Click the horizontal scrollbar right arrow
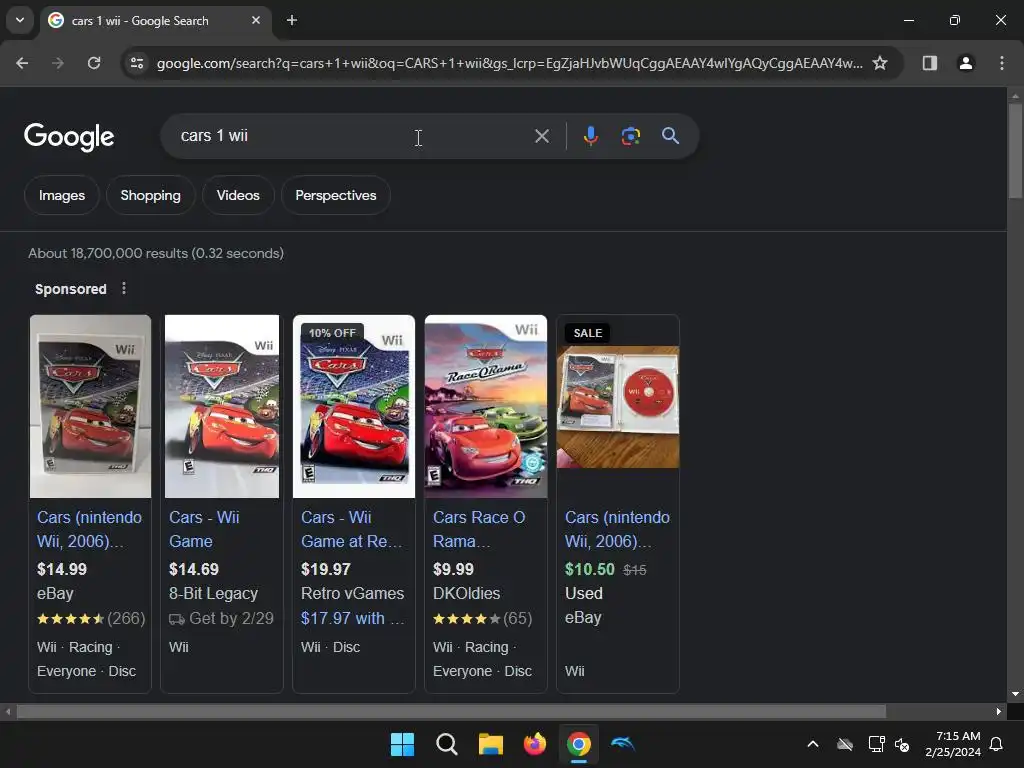The image size is (1024, 768). 999,711
